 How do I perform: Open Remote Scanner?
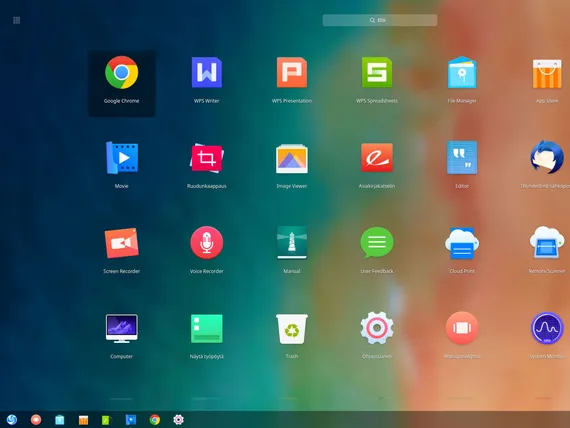click(x=547, y=242)
